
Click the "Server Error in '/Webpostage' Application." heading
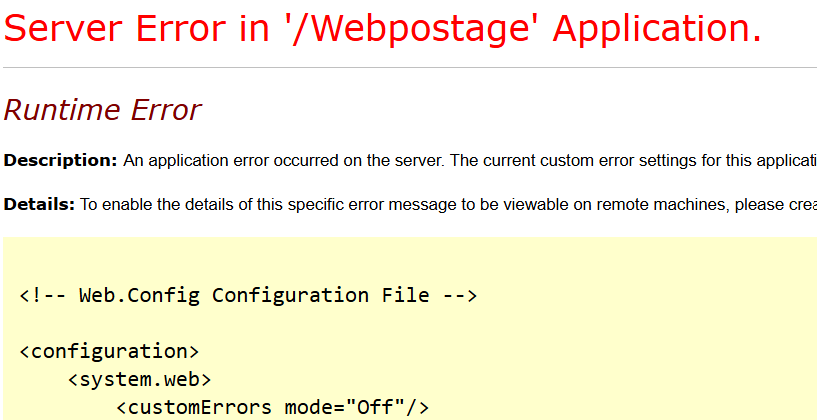(x=382, y=29)
